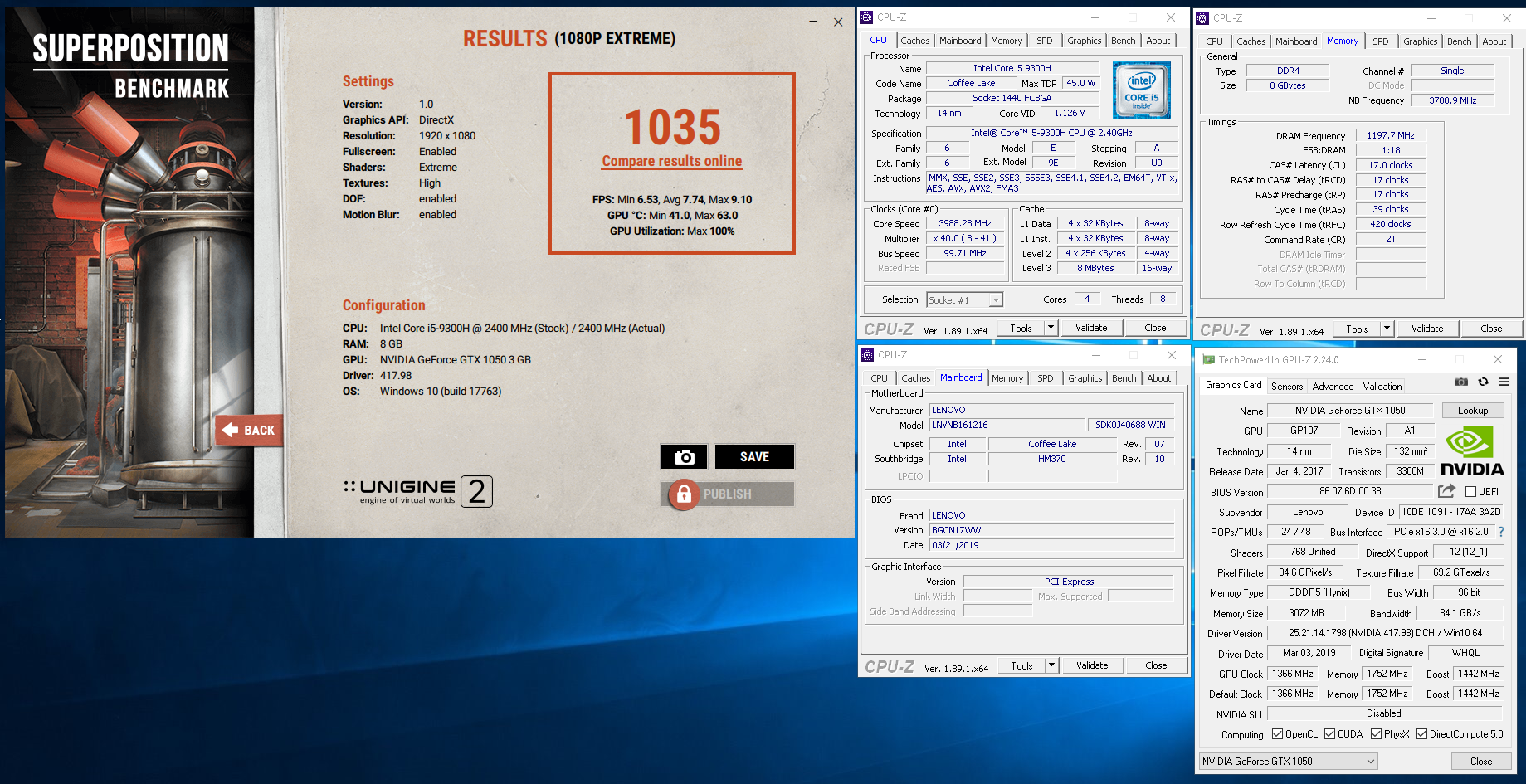Click the Code Name value Coffee Lake
The image size is (1526, 784).
point(971,84)
